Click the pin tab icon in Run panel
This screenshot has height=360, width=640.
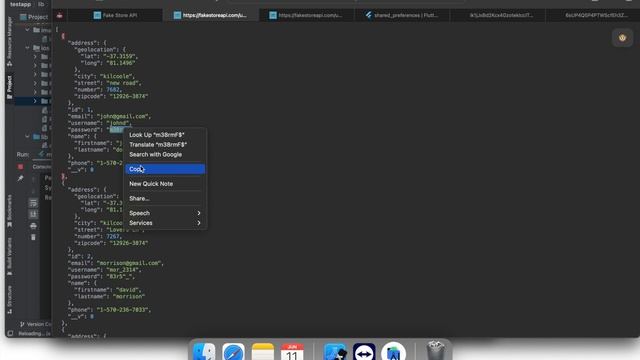pos(20,178)
